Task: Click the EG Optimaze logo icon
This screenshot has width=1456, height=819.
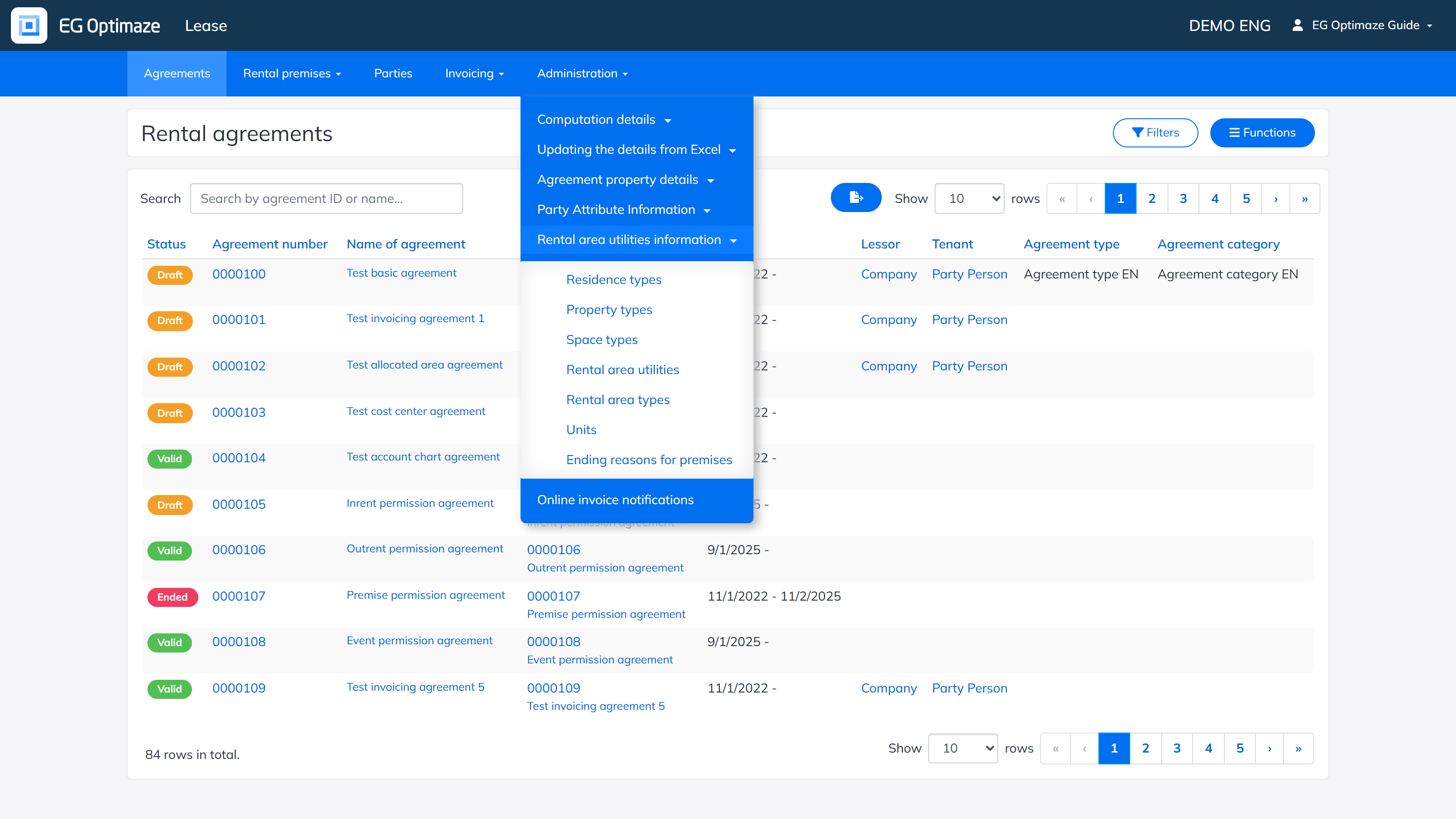Action: coord(29,25)
